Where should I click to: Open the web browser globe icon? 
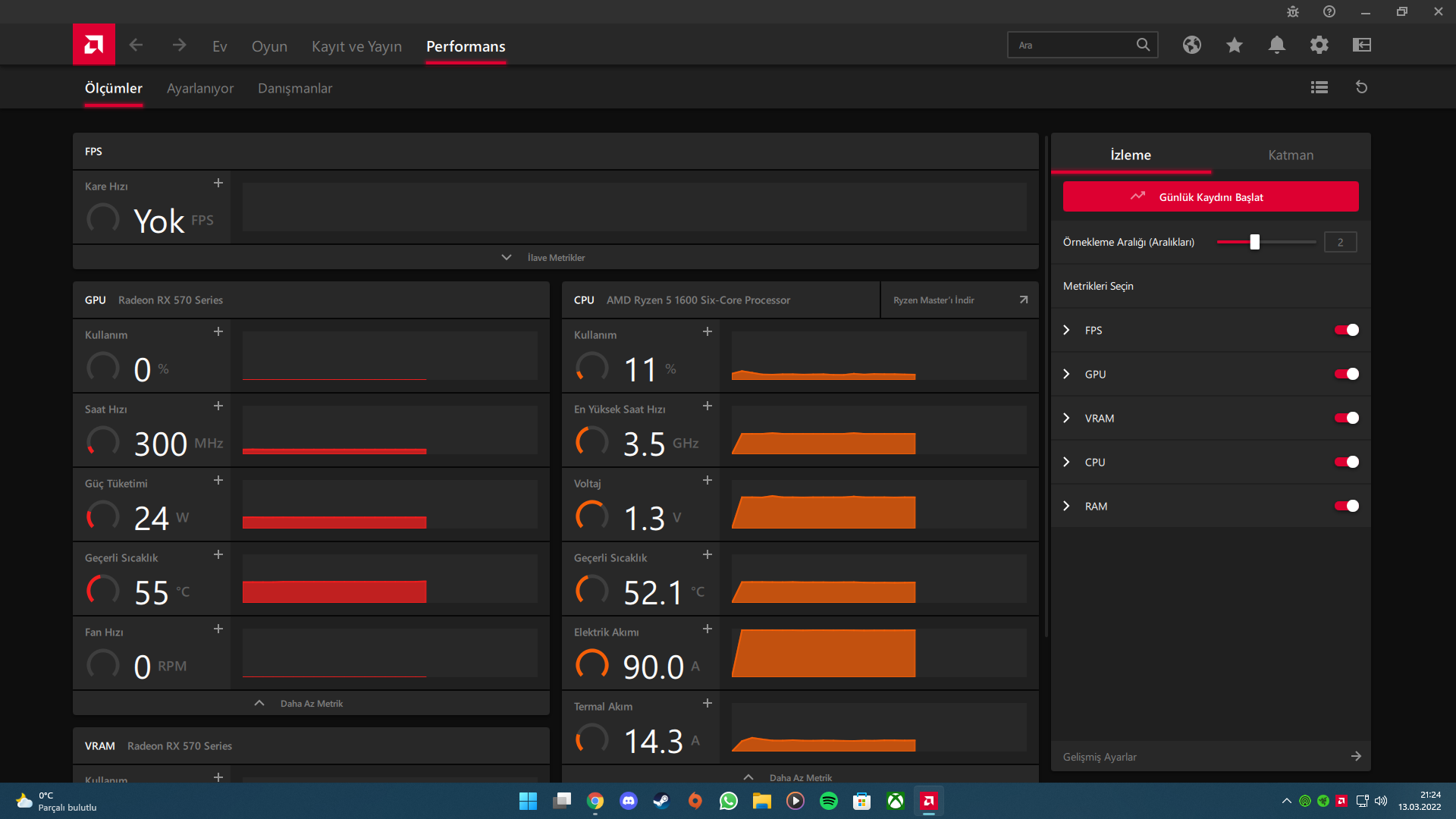tap(1191, 45)
